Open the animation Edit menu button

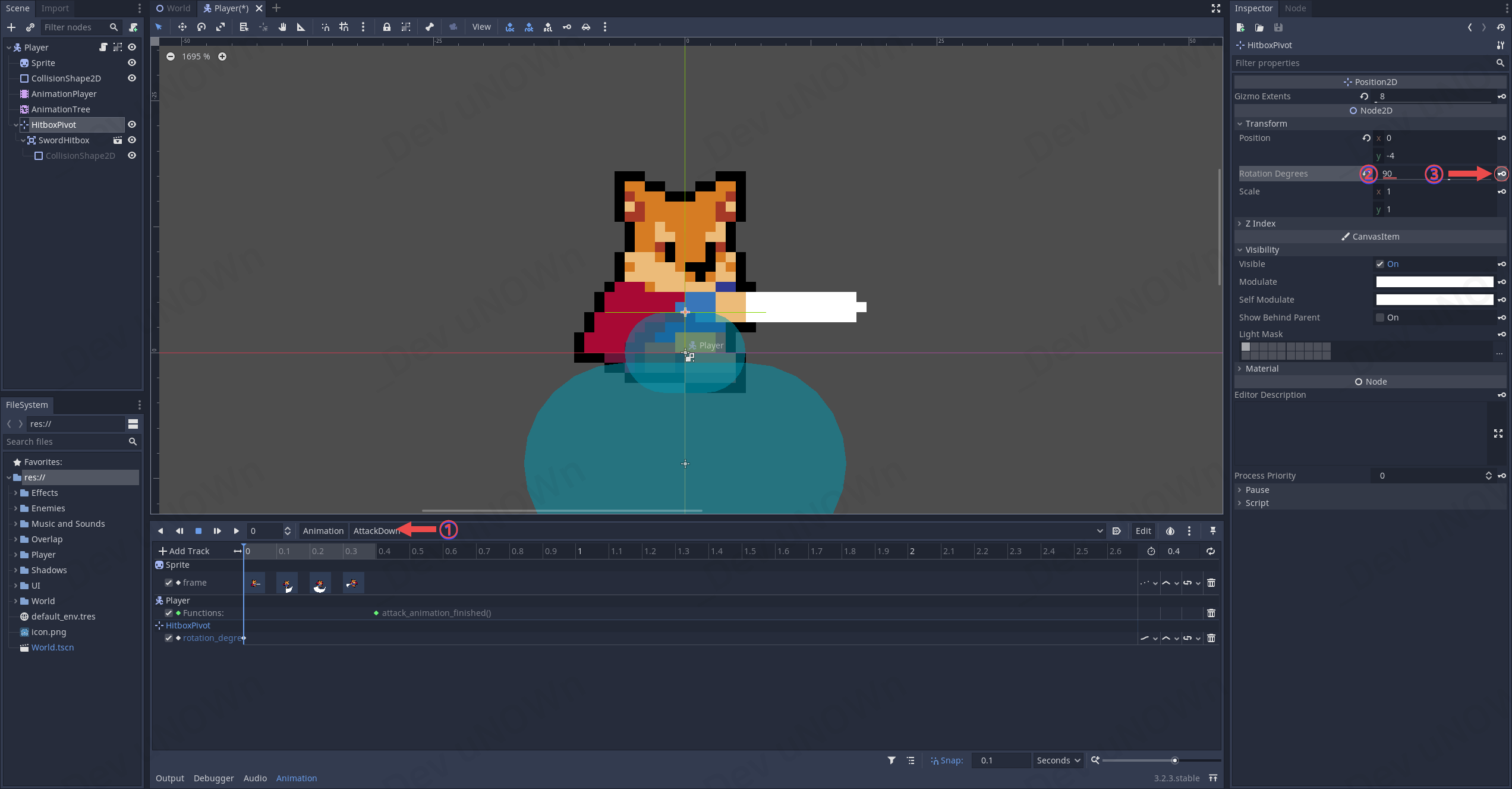click(1143, 531)
